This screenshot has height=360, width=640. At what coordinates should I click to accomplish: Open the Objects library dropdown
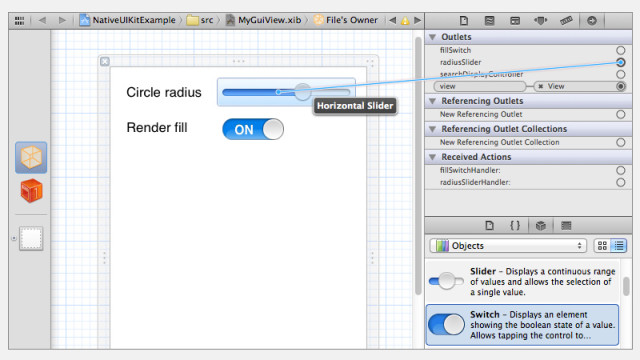[x=508, y=246]
